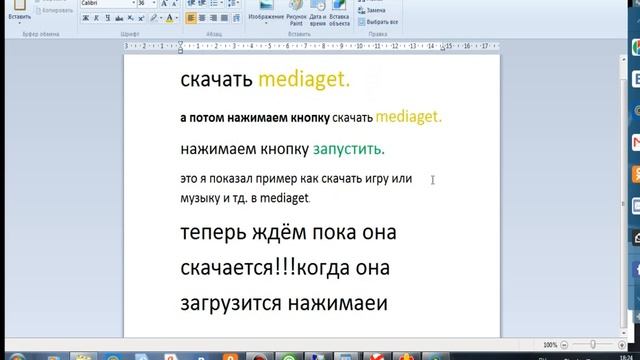The width and height of the screenshot is (640, 360).
Task: Click the line 'это я показал пример как скачать игру или'
Action: [x=296, y=179]
